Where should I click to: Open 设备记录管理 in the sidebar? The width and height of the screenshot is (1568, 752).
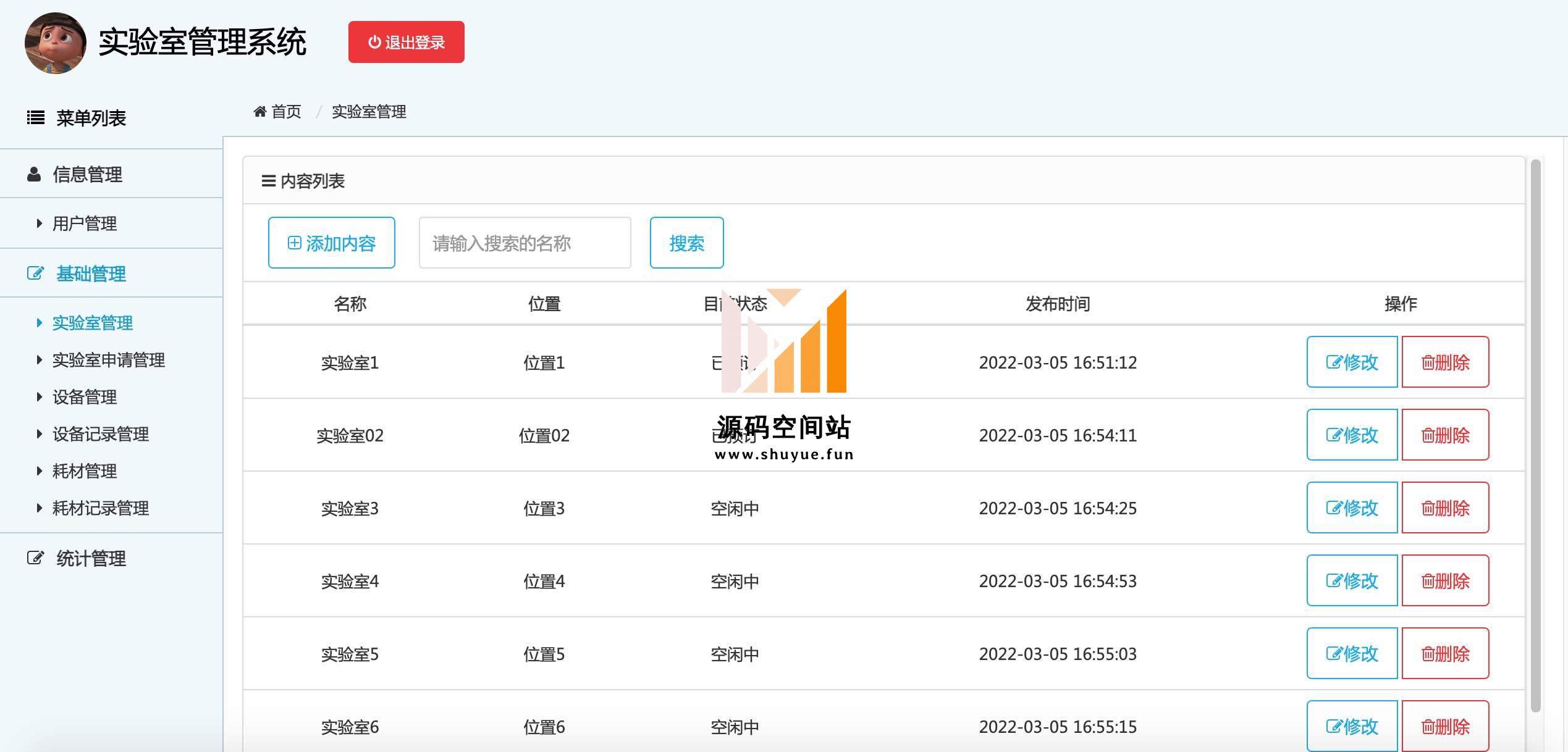(x=101, y=434)
